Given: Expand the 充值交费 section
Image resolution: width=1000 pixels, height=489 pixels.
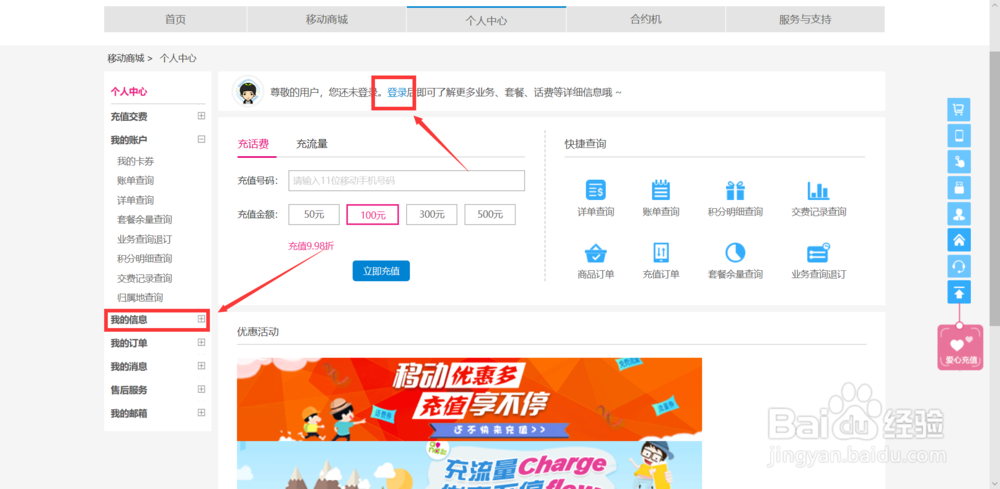Looking at the screenshot, I should coord(202,116).
